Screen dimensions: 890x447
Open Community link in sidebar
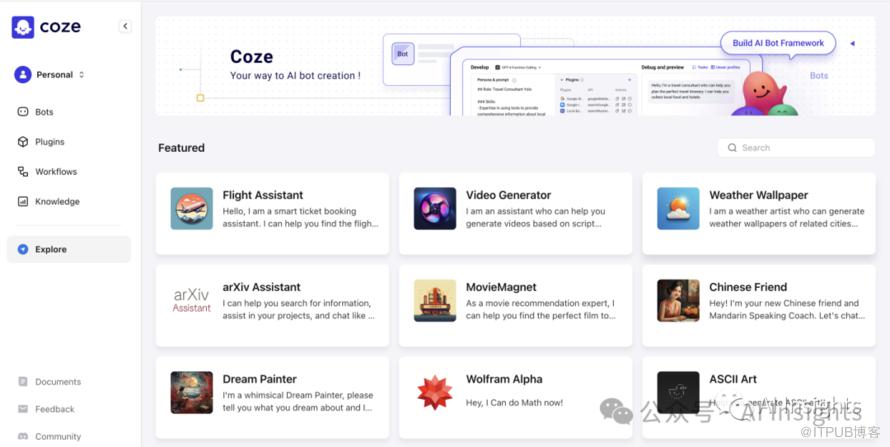click(58, 436)
